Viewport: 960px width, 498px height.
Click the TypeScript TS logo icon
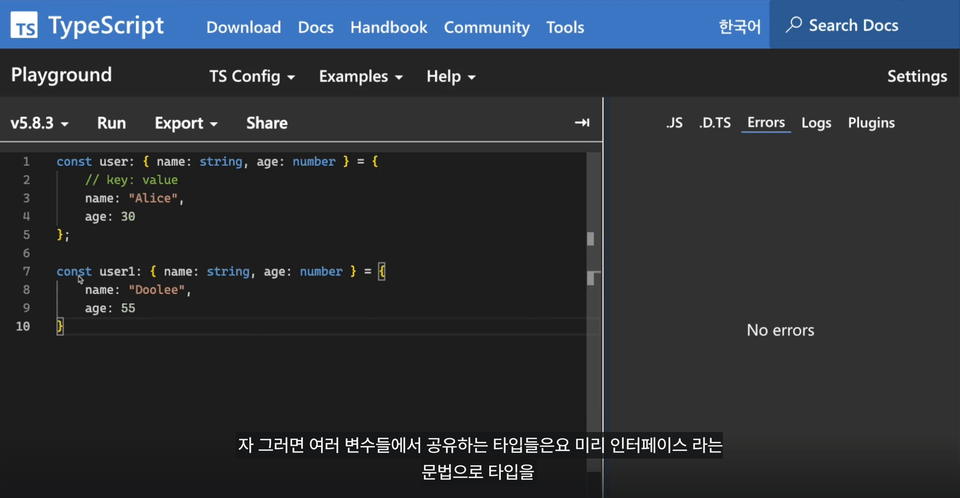point(24,25)
